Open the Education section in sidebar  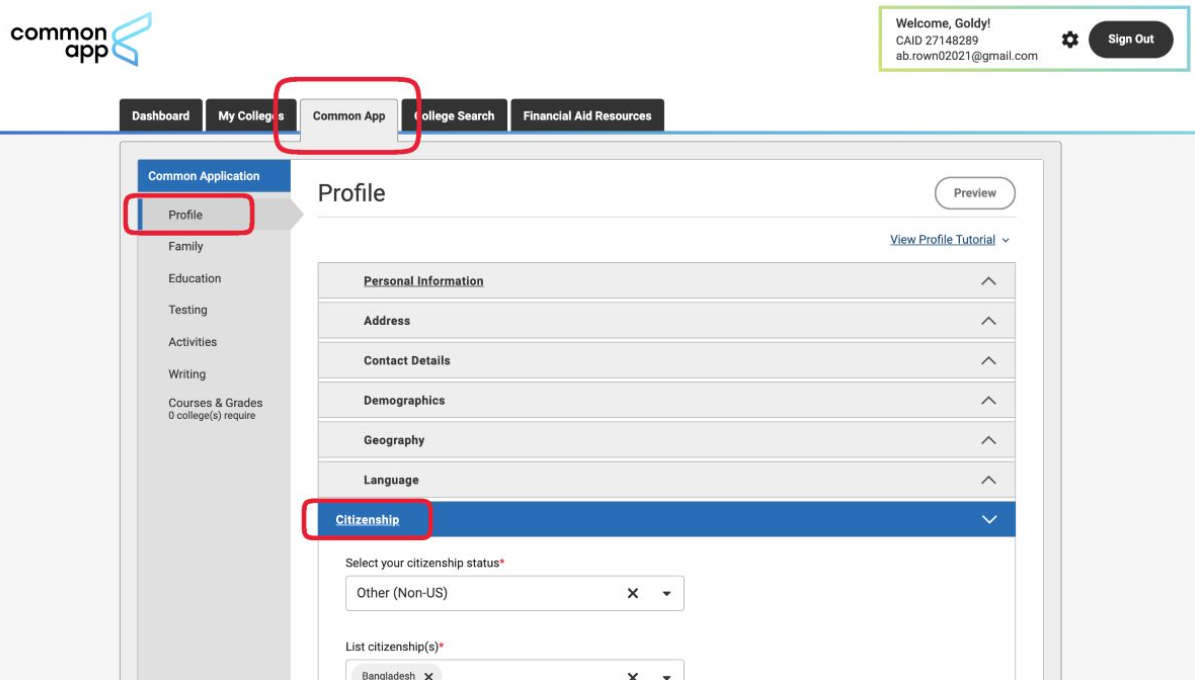[194, 278]
